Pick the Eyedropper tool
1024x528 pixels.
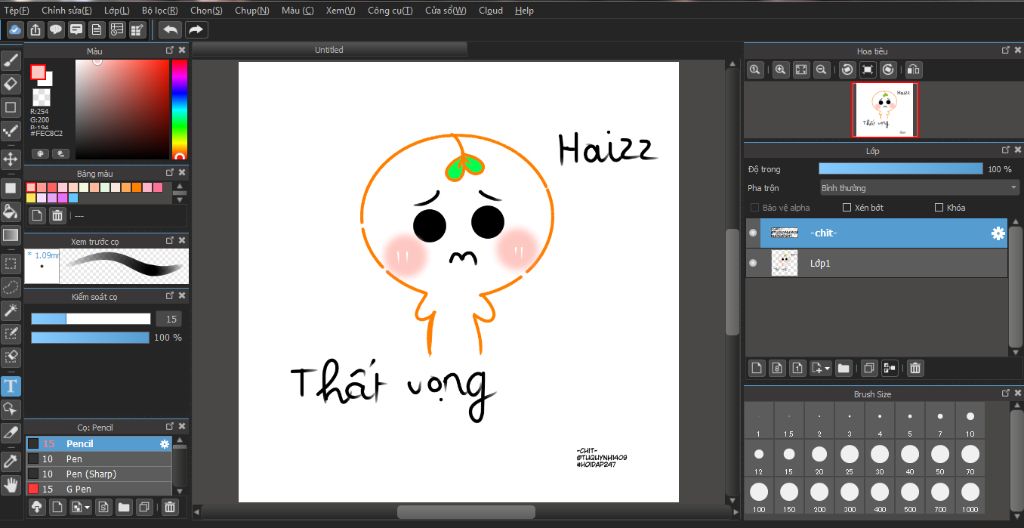coord(11,462)
